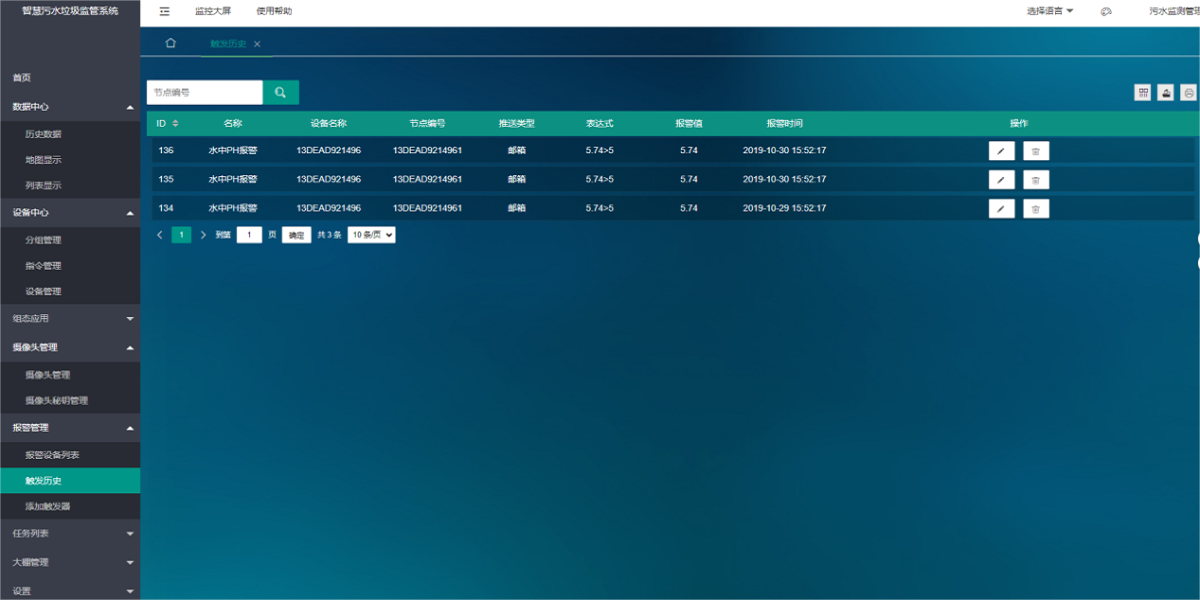This screenshot has height=600, width=1200.
Task: Edit alarm record ID 136
Action: click(1001, 151)
